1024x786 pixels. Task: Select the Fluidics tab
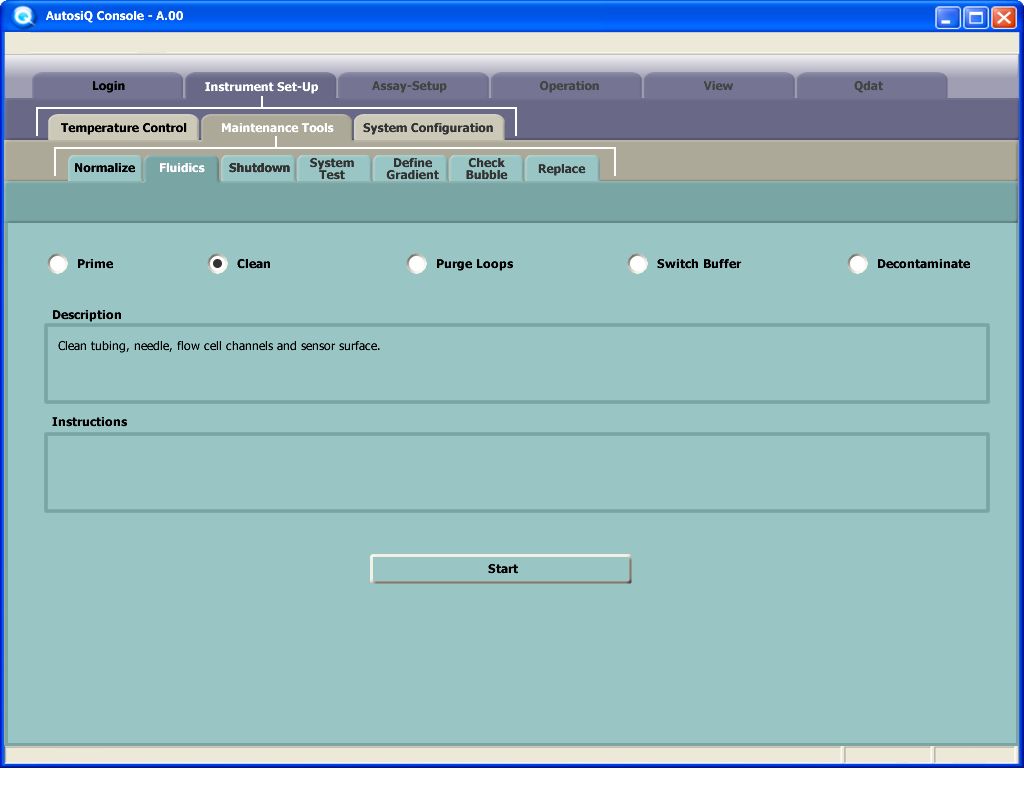[x=182, y=168]
